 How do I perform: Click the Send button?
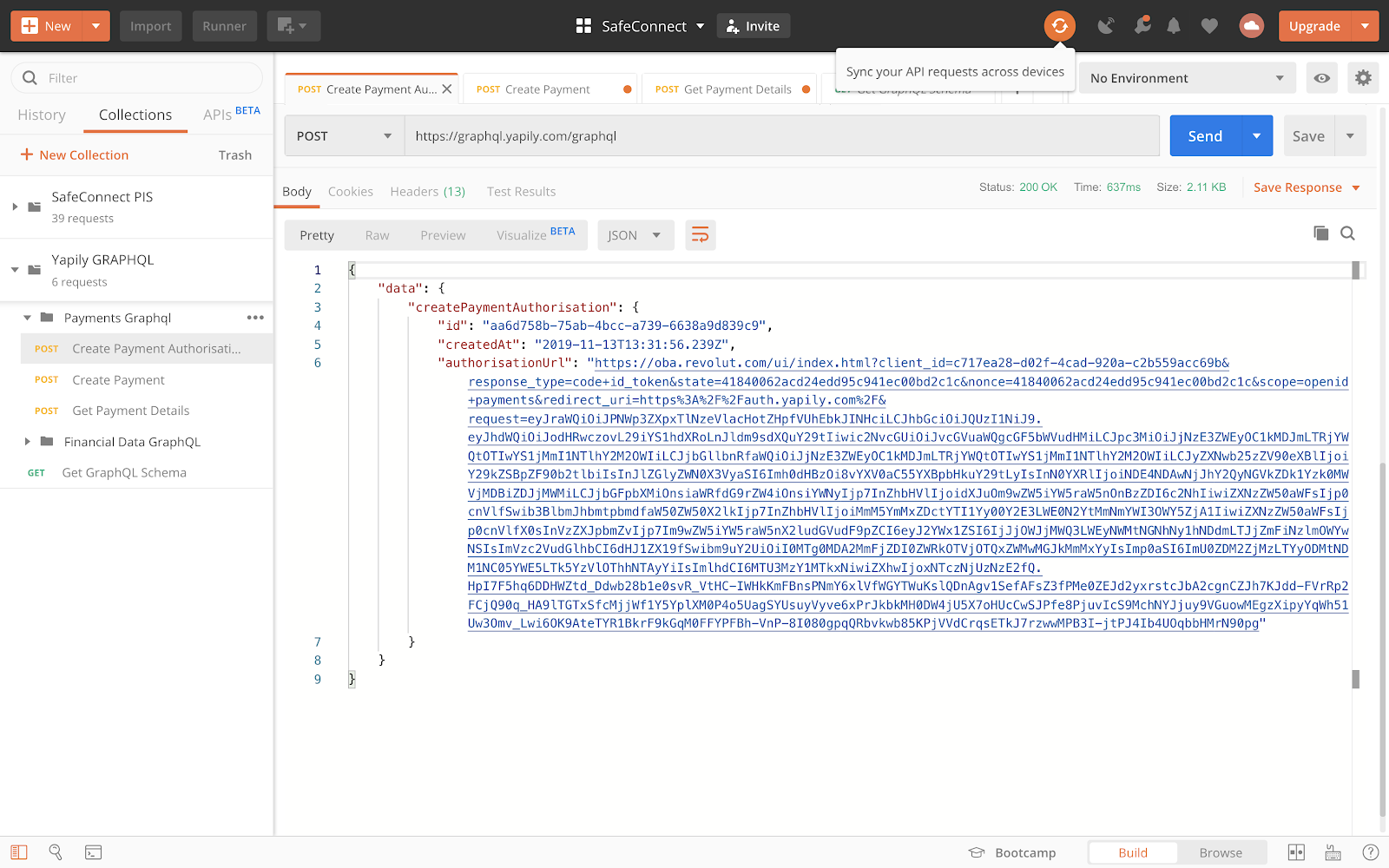click(1205, 136)
